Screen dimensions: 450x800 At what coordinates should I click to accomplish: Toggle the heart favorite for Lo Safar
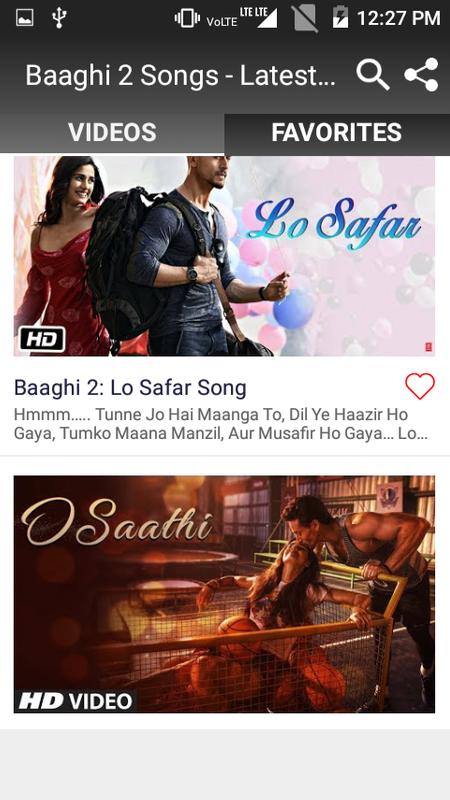(x=420, y=386)
